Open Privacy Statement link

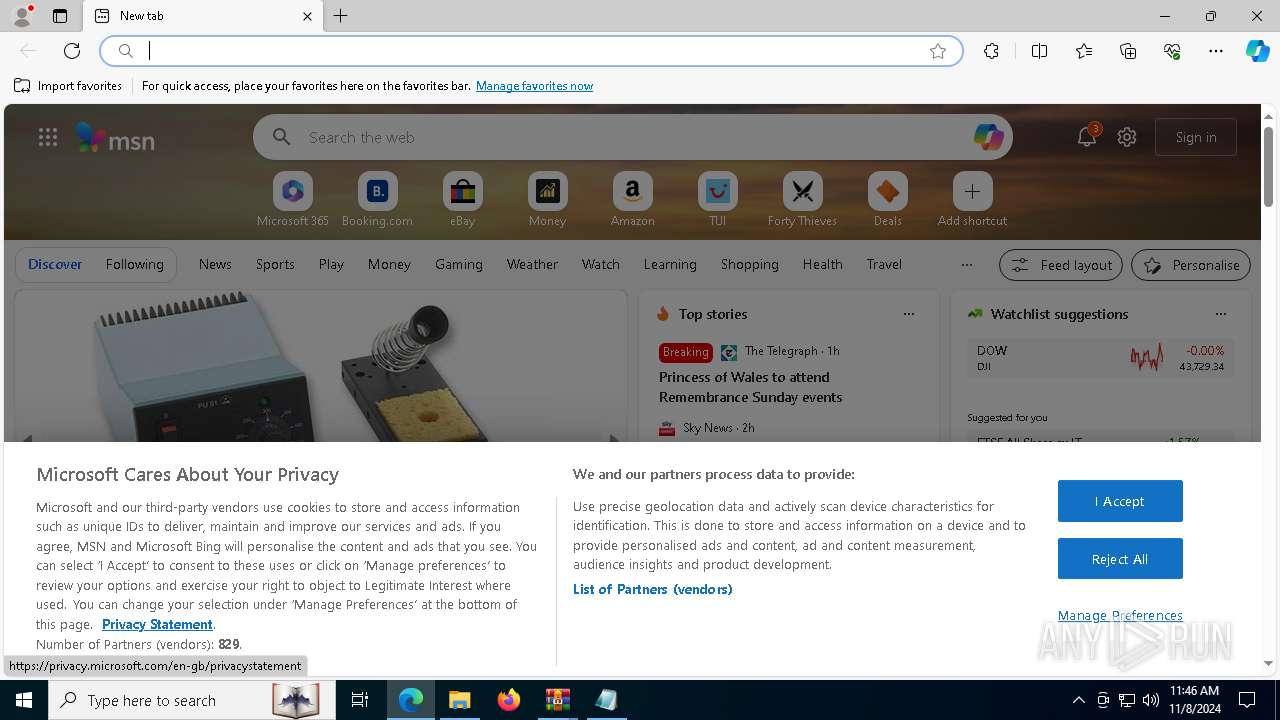[157, 624]
